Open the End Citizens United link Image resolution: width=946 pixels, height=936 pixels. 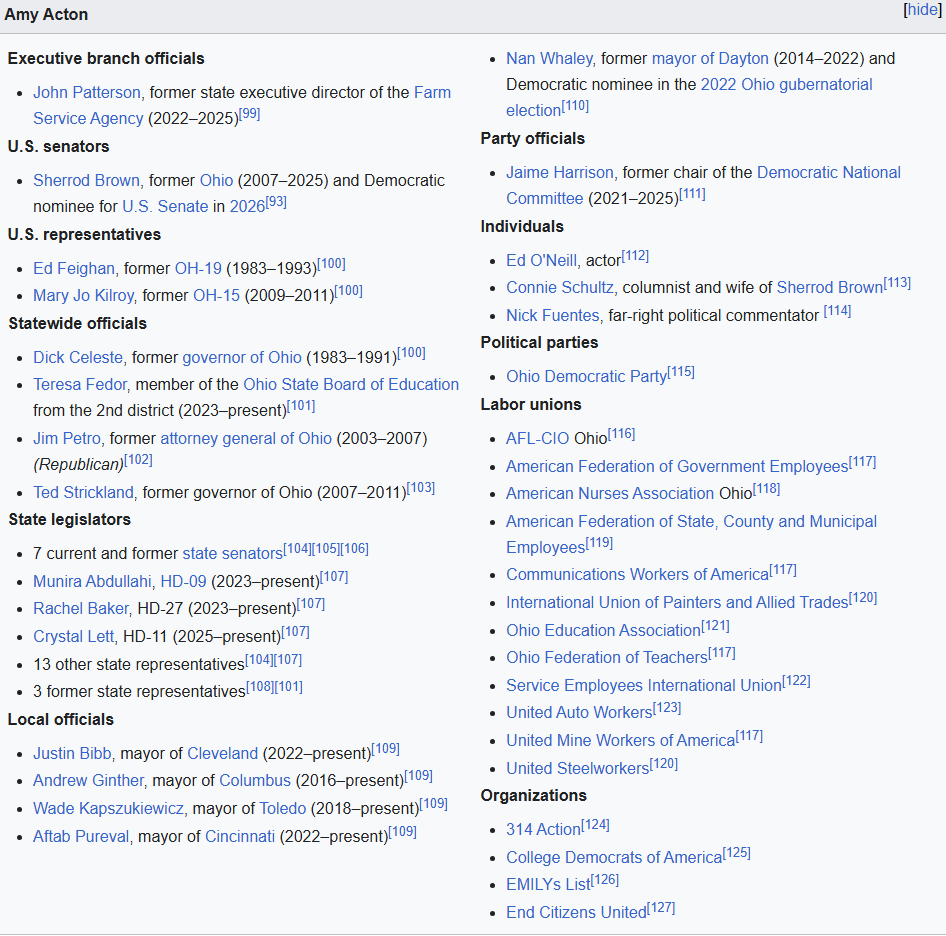coord(576,912)
